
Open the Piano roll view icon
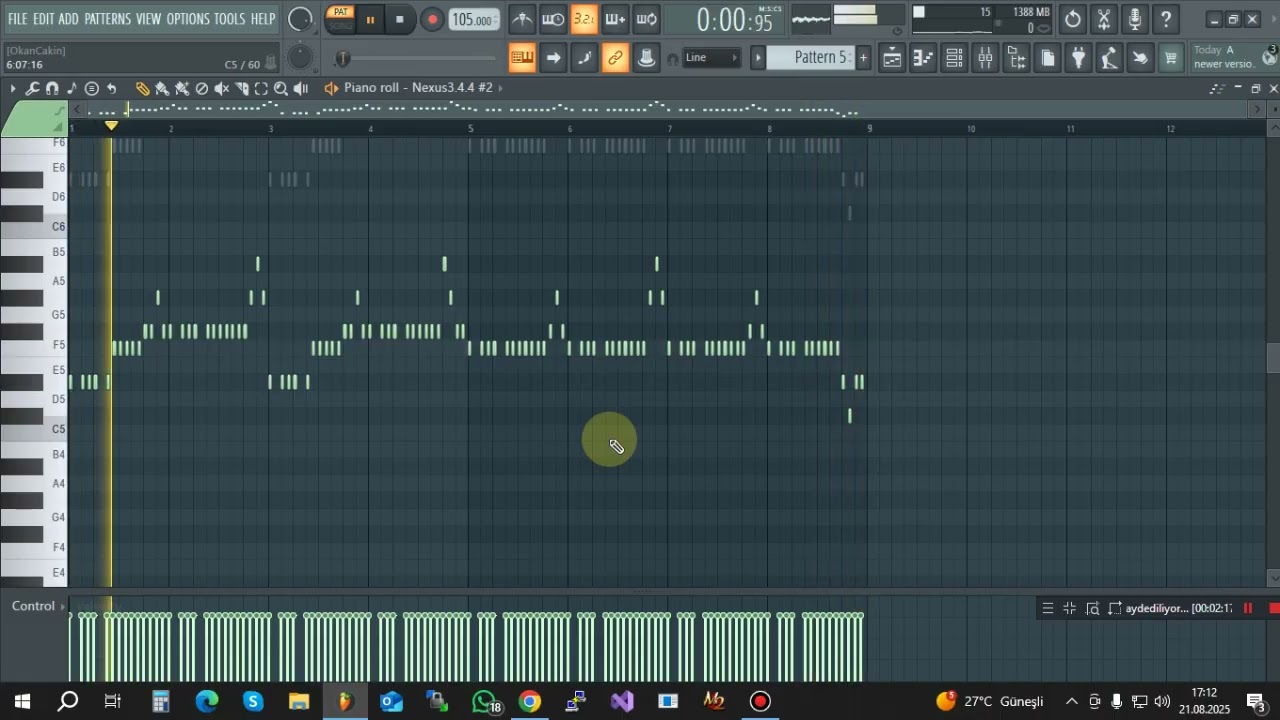923,58
